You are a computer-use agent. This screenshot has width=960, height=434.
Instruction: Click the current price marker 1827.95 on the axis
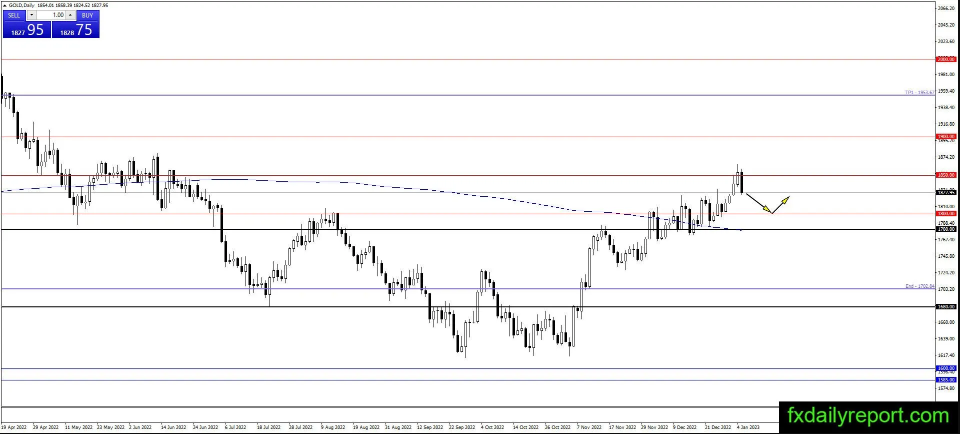946,191
